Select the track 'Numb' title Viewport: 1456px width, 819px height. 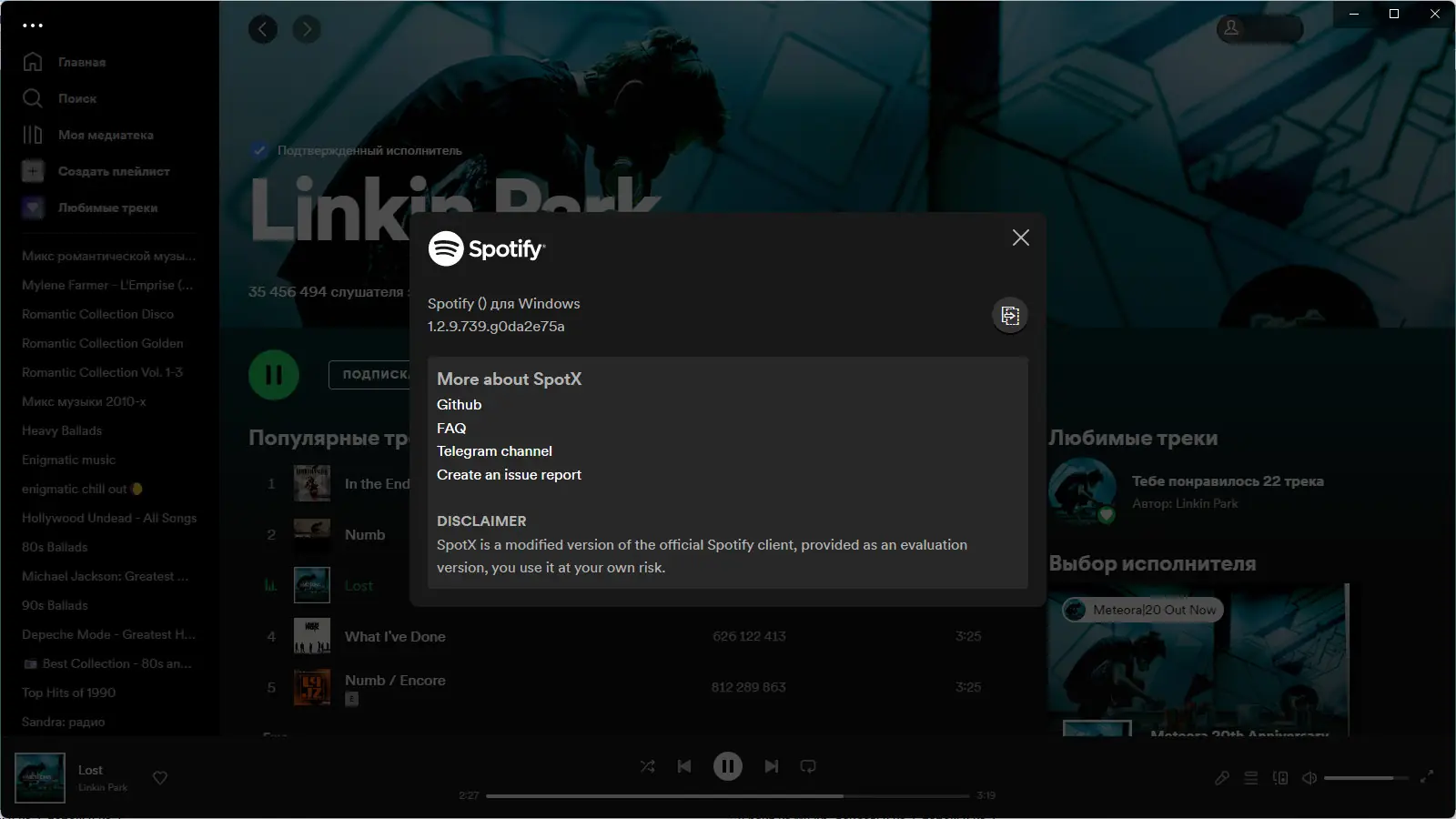tap(365, 535)
